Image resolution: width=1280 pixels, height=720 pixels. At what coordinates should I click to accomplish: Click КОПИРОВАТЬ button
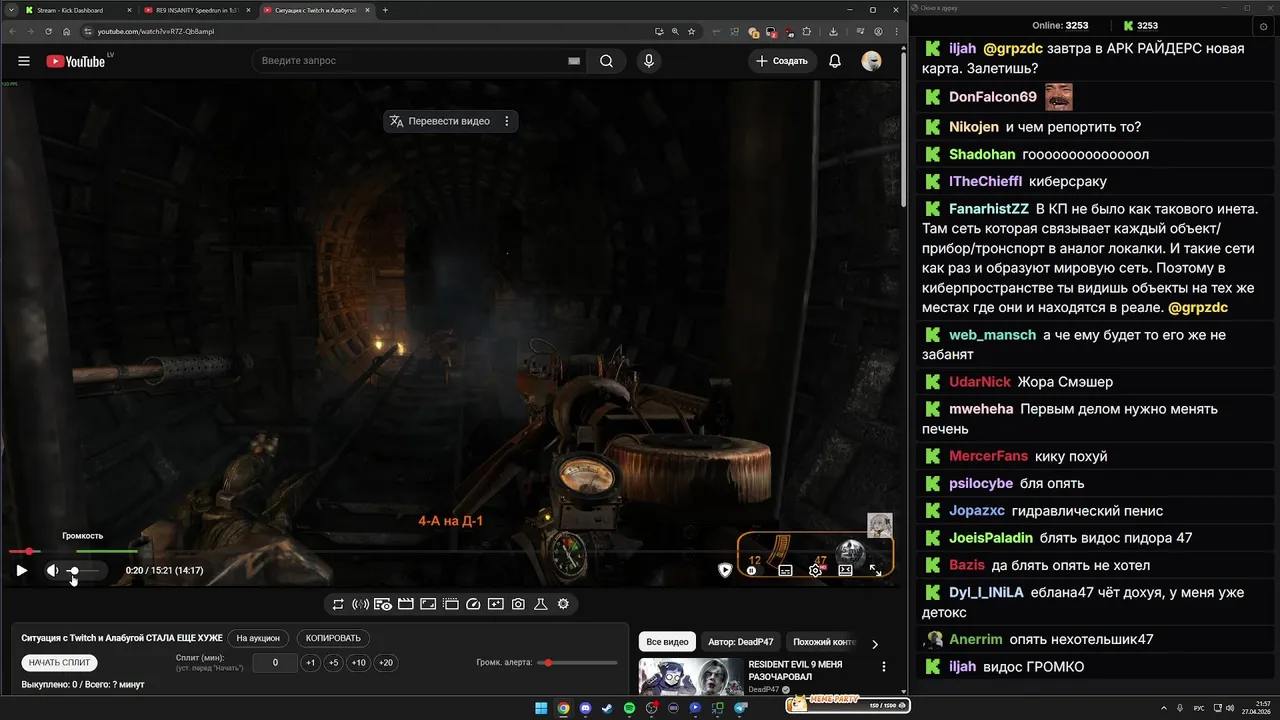[333, 638]
